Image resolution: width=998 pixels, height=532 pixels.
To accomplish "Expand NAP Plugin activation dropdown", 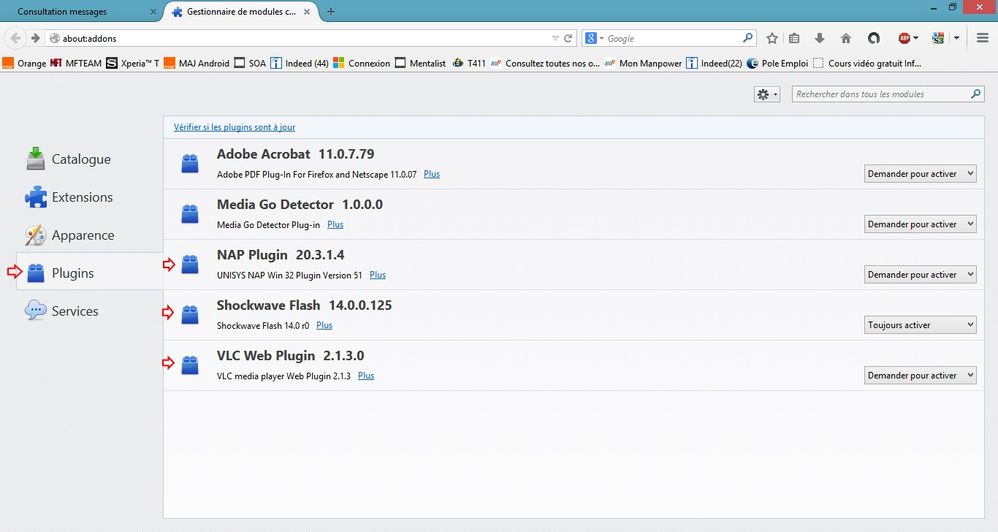I will pos(919,275).
